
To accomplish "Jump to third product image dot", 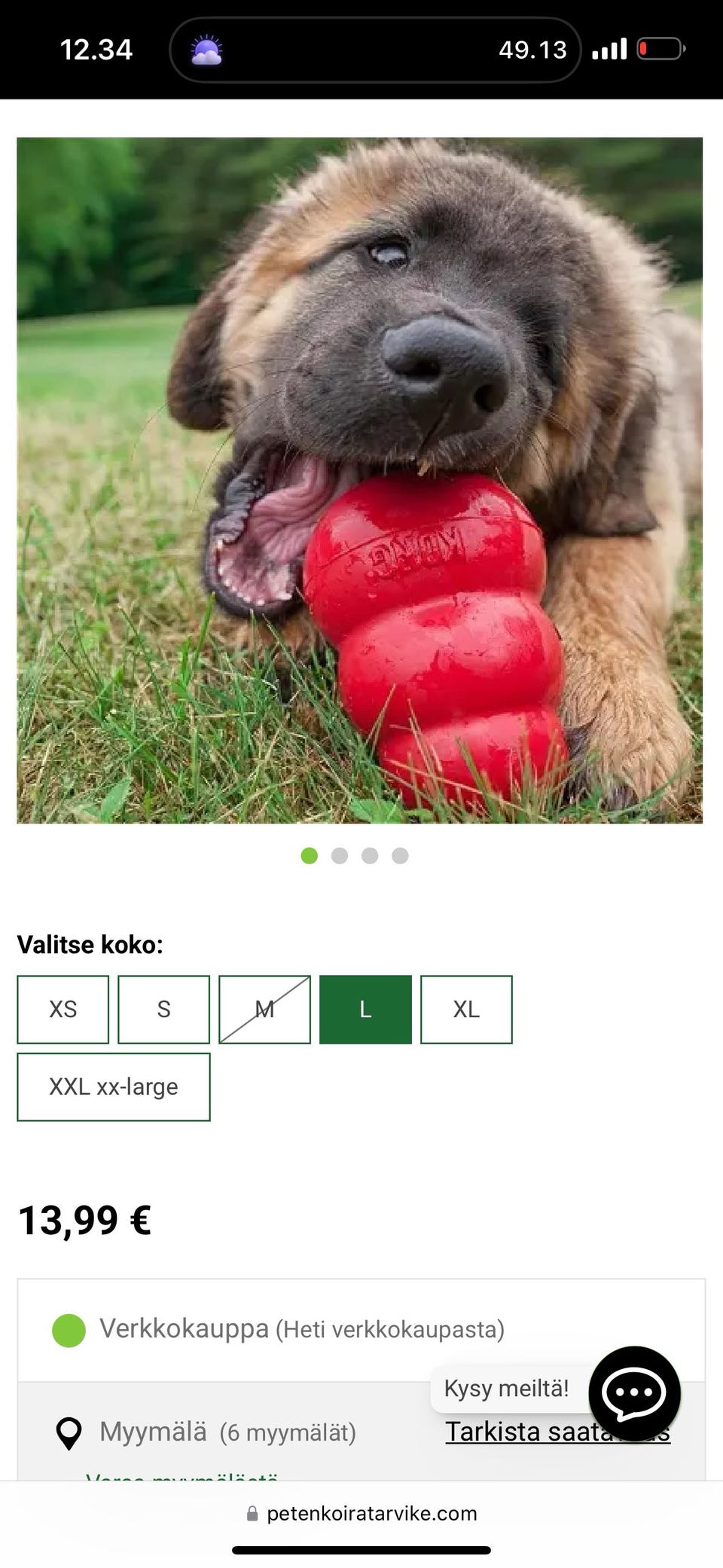I will pos(370,855).
